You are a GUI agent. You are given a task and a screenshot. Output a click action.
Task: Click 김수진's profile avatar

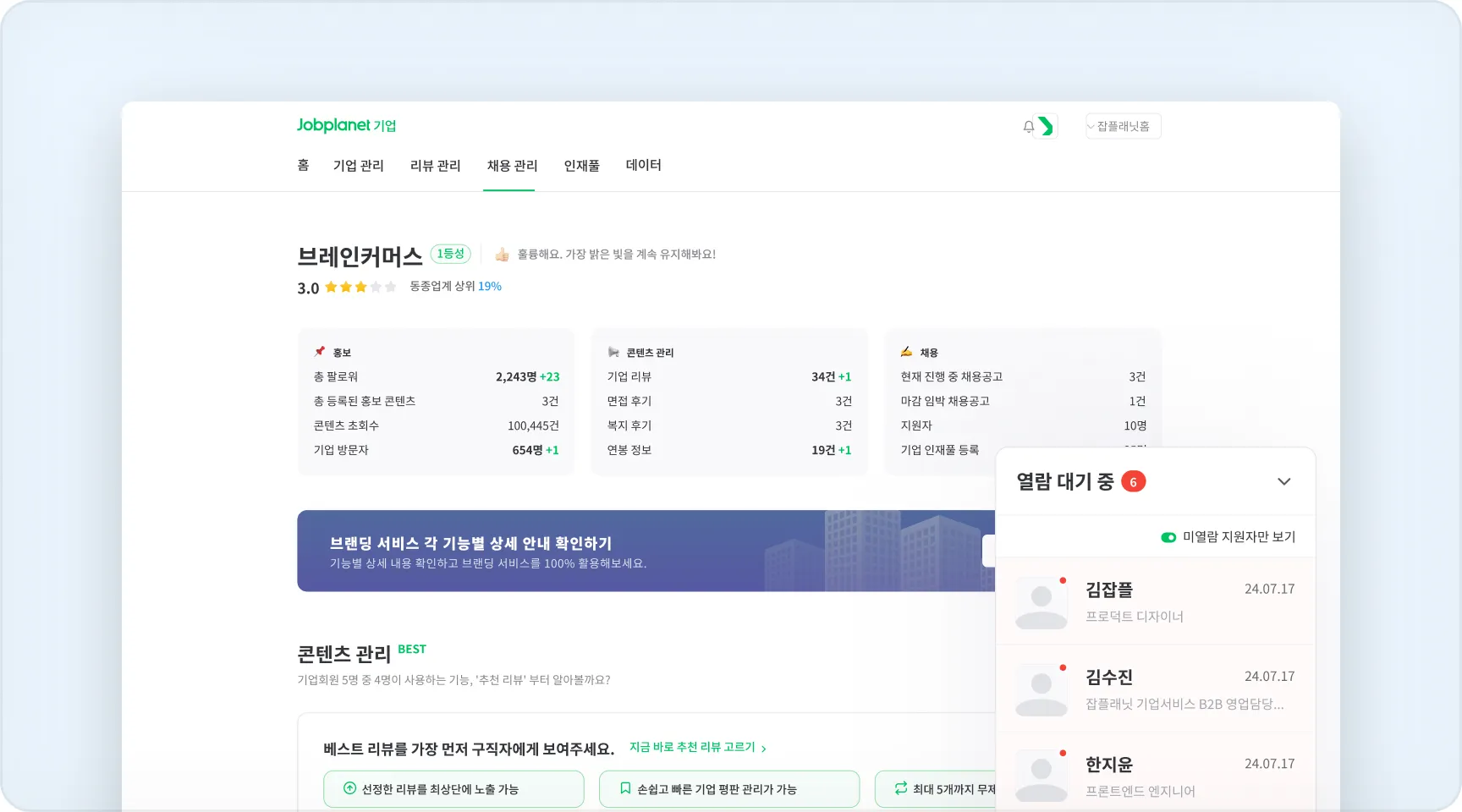(1042, 690)
